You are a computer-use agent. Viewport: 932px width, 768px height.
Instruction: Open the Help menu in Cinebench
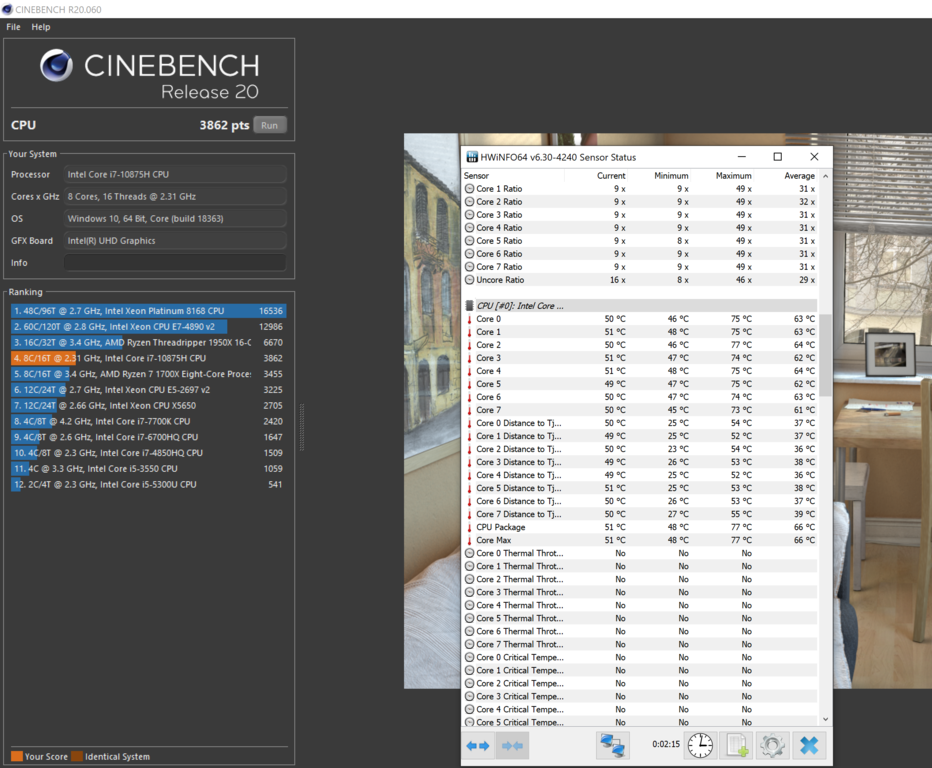tap(40, 27)
